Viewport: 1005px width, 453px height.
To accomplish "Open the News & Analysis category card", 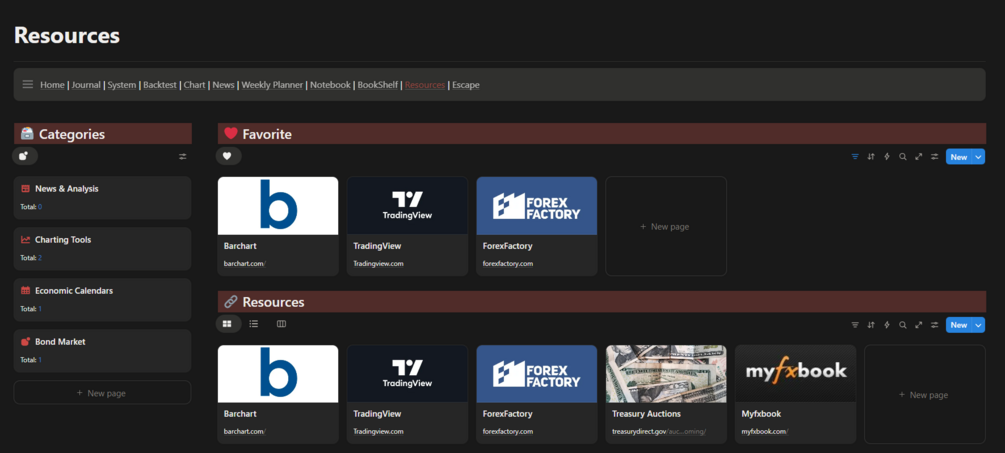I will click(x=103, y=198).
